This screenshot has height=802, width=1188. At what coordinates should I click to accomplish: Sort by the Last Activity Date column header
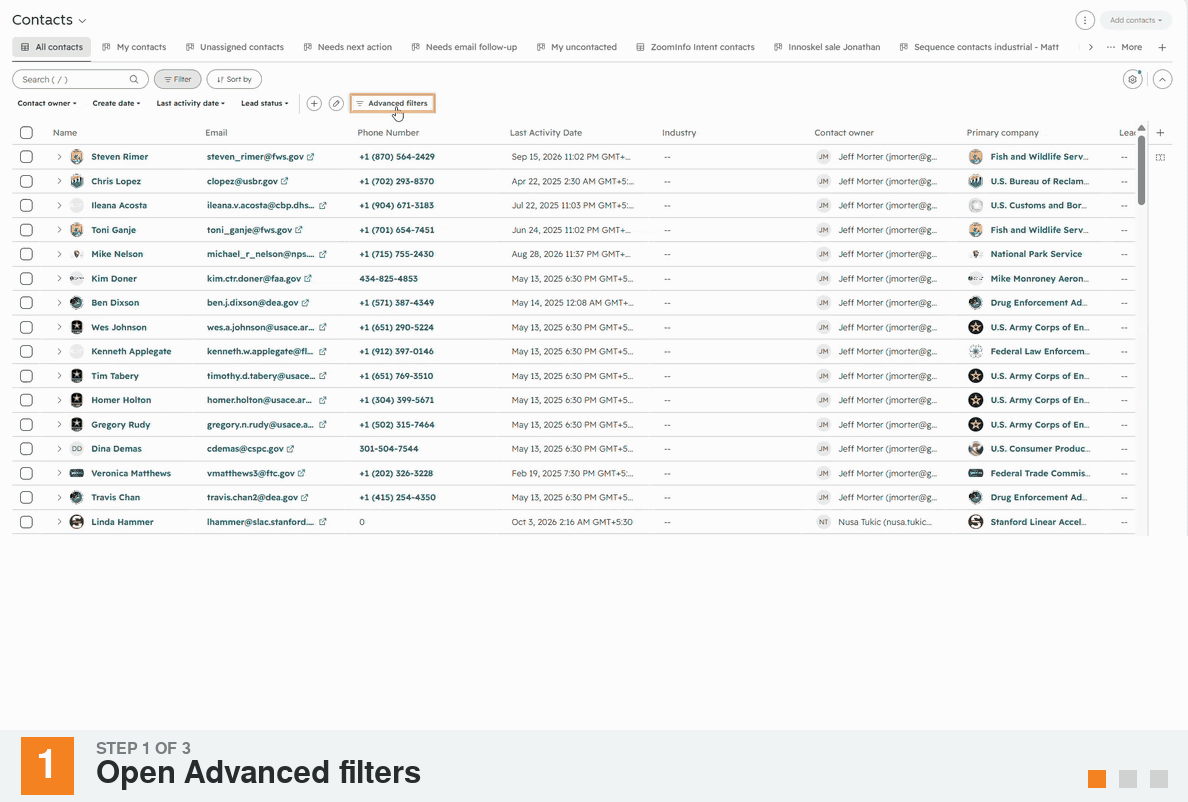click(546, 133)
